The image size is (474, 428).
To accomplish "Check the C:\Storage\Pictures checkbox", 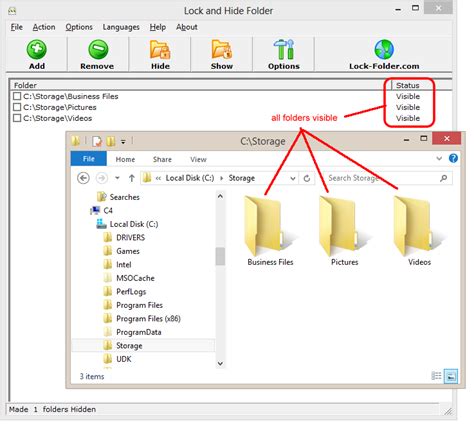I will coord(17,107).
